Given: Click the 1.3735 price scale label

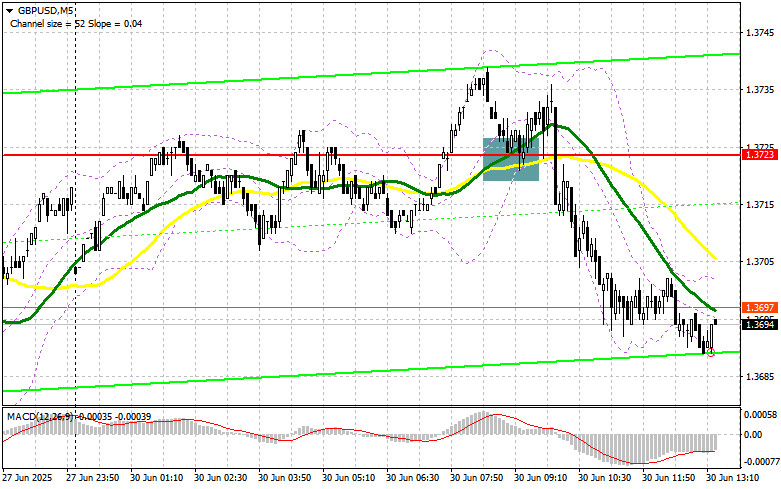Looking at the screenshot, I should (x=760, y=90).
